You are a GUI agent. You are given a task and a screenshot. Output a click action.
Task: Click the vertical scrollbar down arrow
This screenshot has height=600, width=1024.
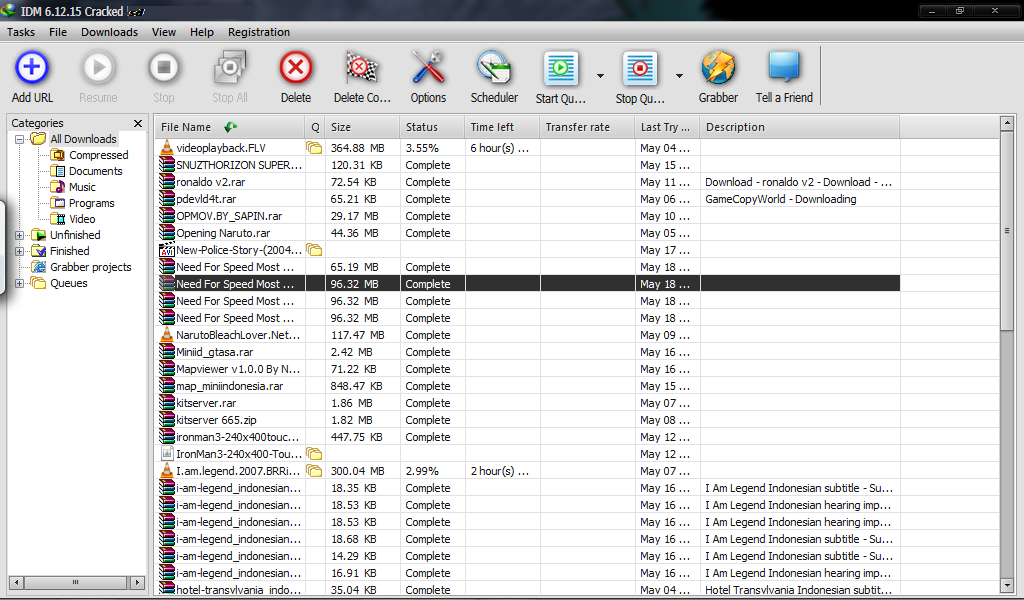click(1006, 586)
